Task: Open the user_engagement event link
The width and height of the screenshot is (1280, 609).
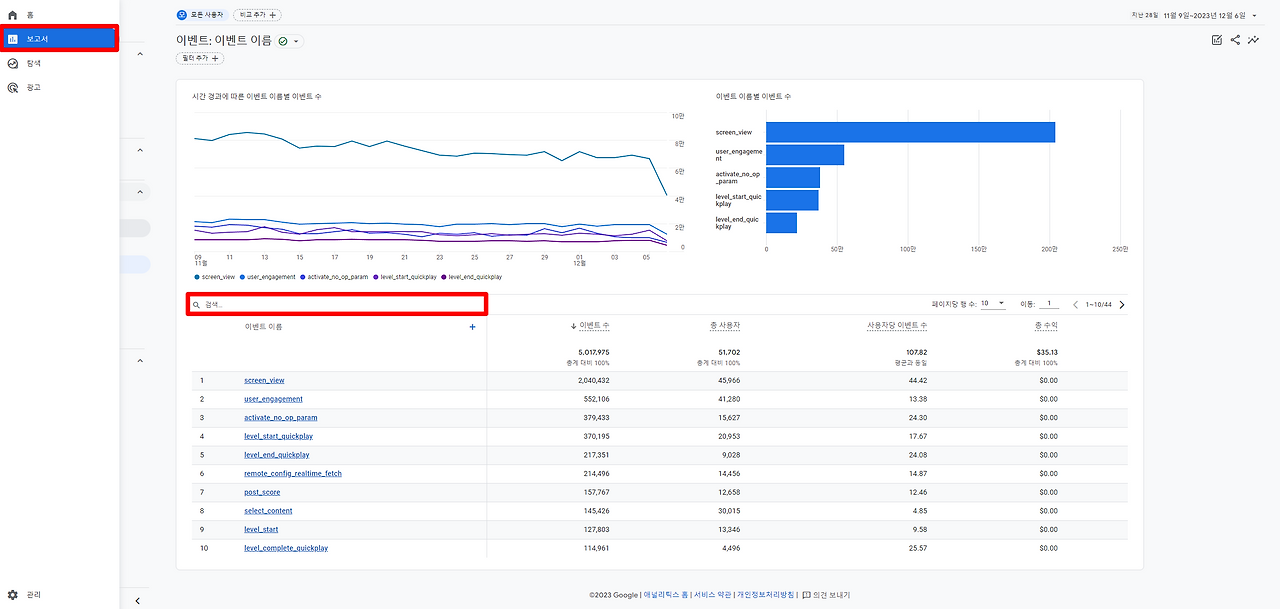Action: coord(273,399)
